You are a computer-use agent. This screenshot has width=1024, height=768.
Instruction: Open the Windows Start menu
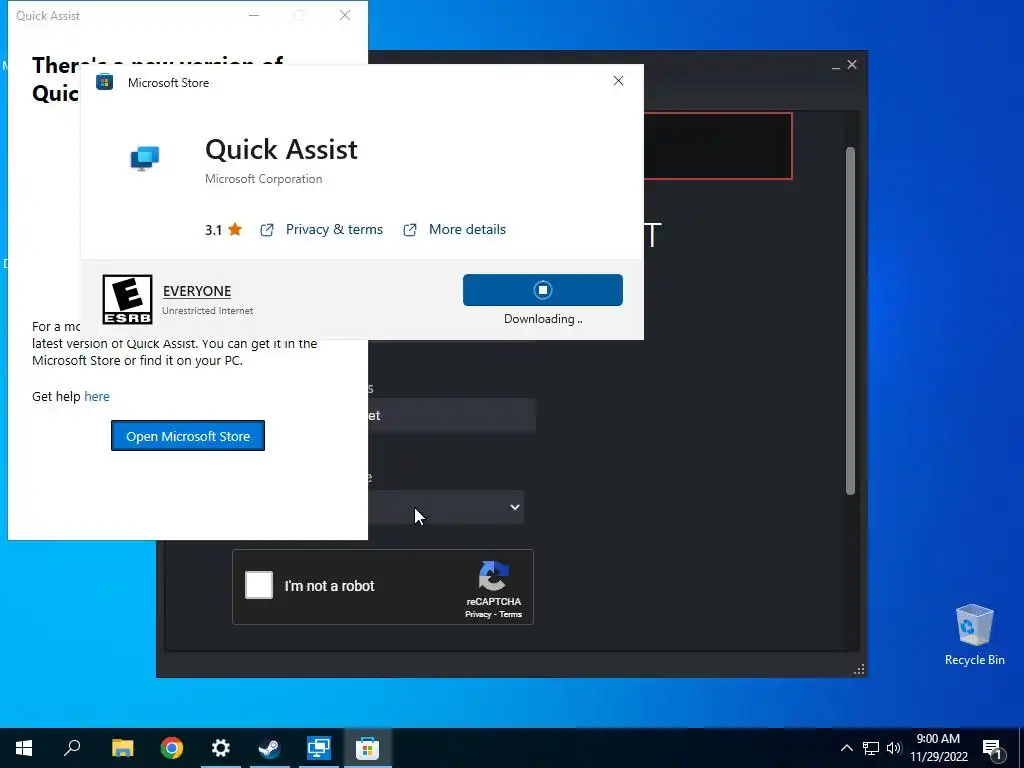tap(24, 748)
